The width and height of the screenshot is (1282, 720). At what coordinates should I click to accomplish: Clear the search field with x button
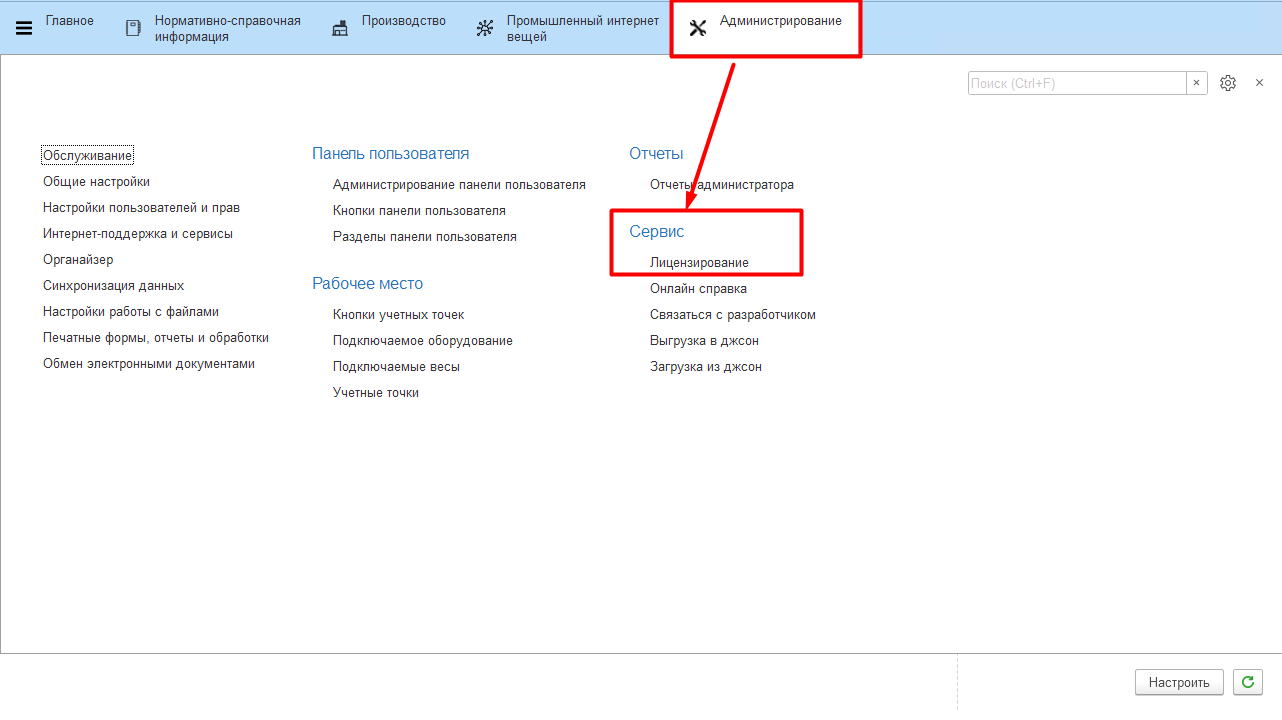[1196, 83]
